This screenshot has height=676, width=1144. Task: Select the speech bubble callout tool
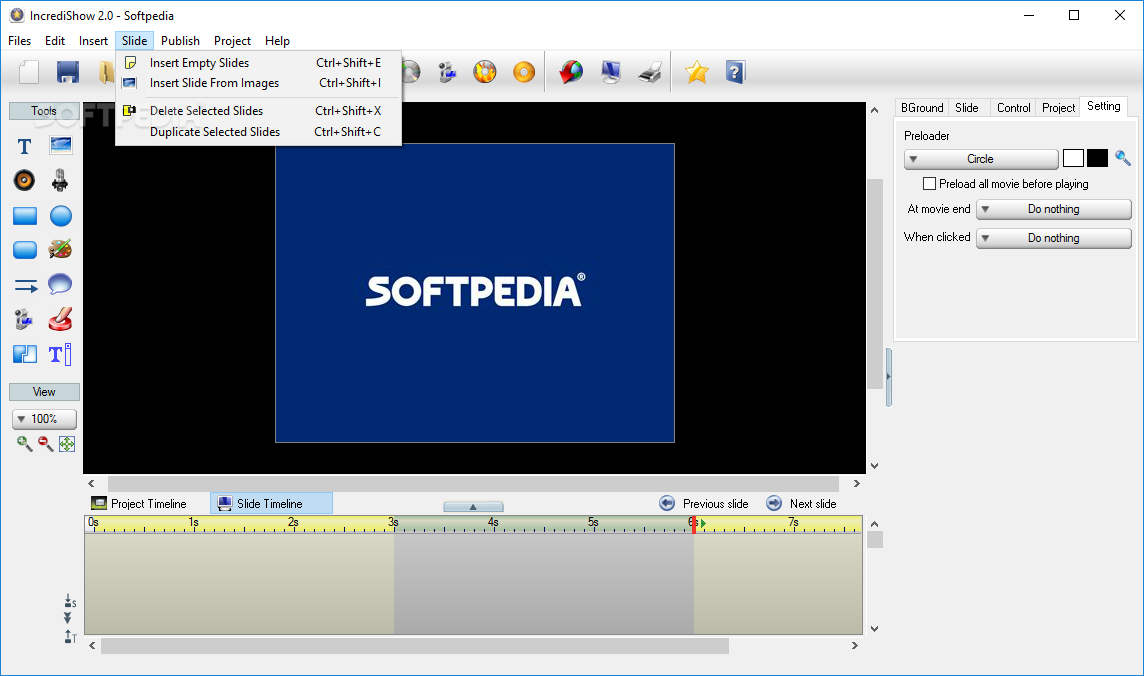click(x=60, y=284)
